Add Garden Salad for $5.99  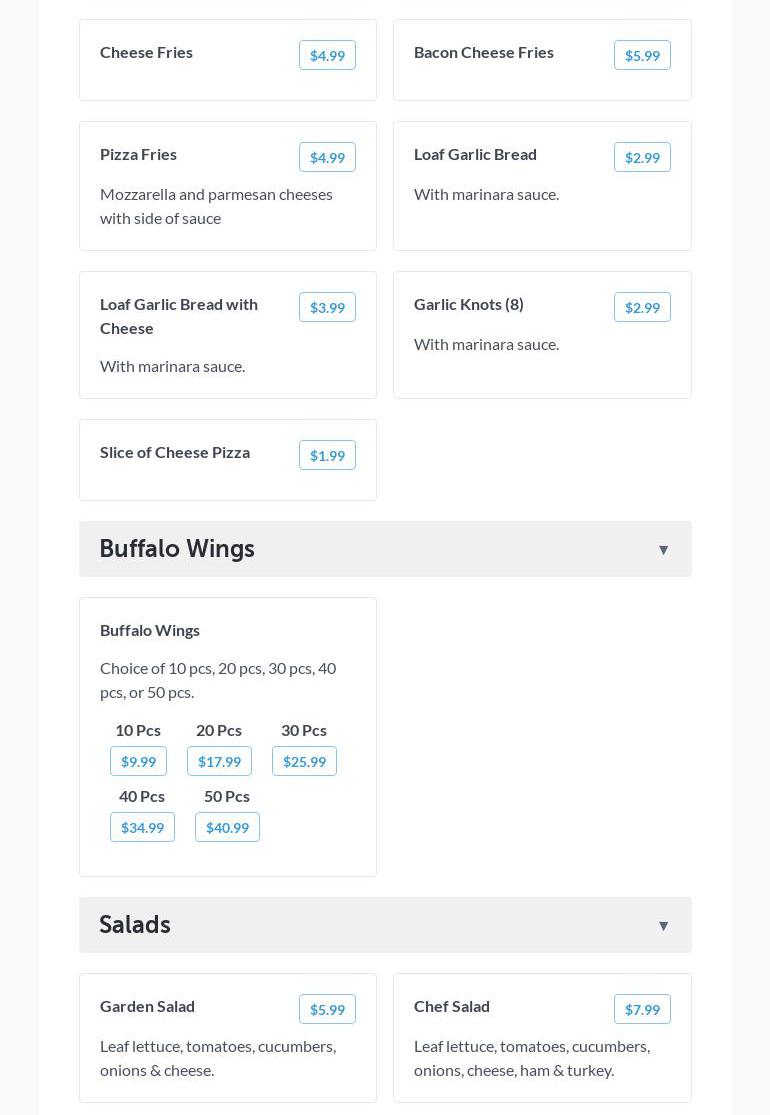[x=327, y=1009]
